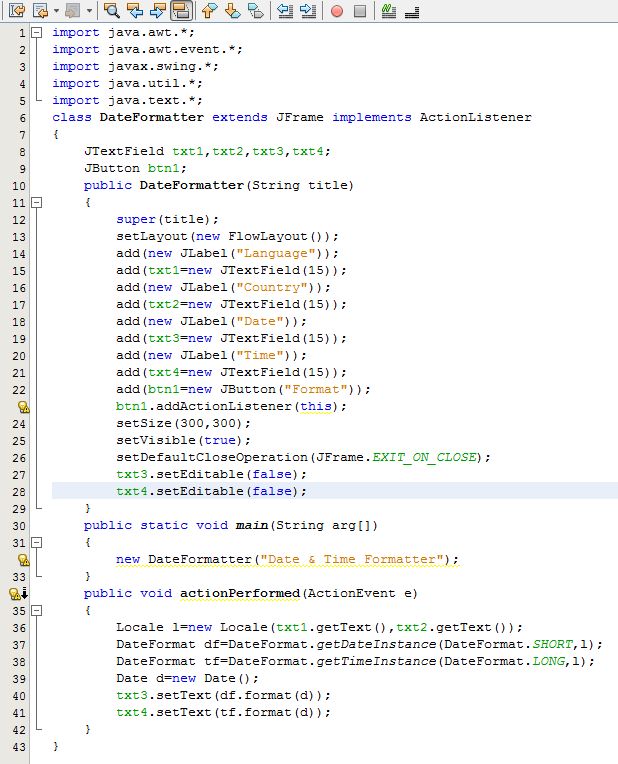Click the underlined 'actionPerformed' method name
Viewport: 618px width, 764px height.
pos(240,593)
